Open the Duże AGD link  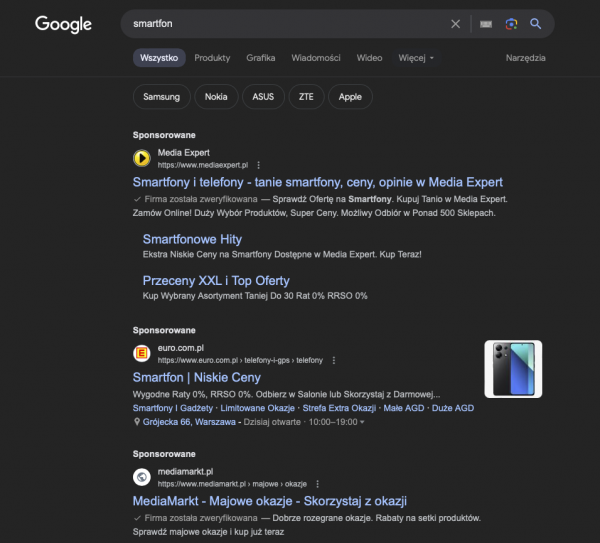tap(453, 408)
